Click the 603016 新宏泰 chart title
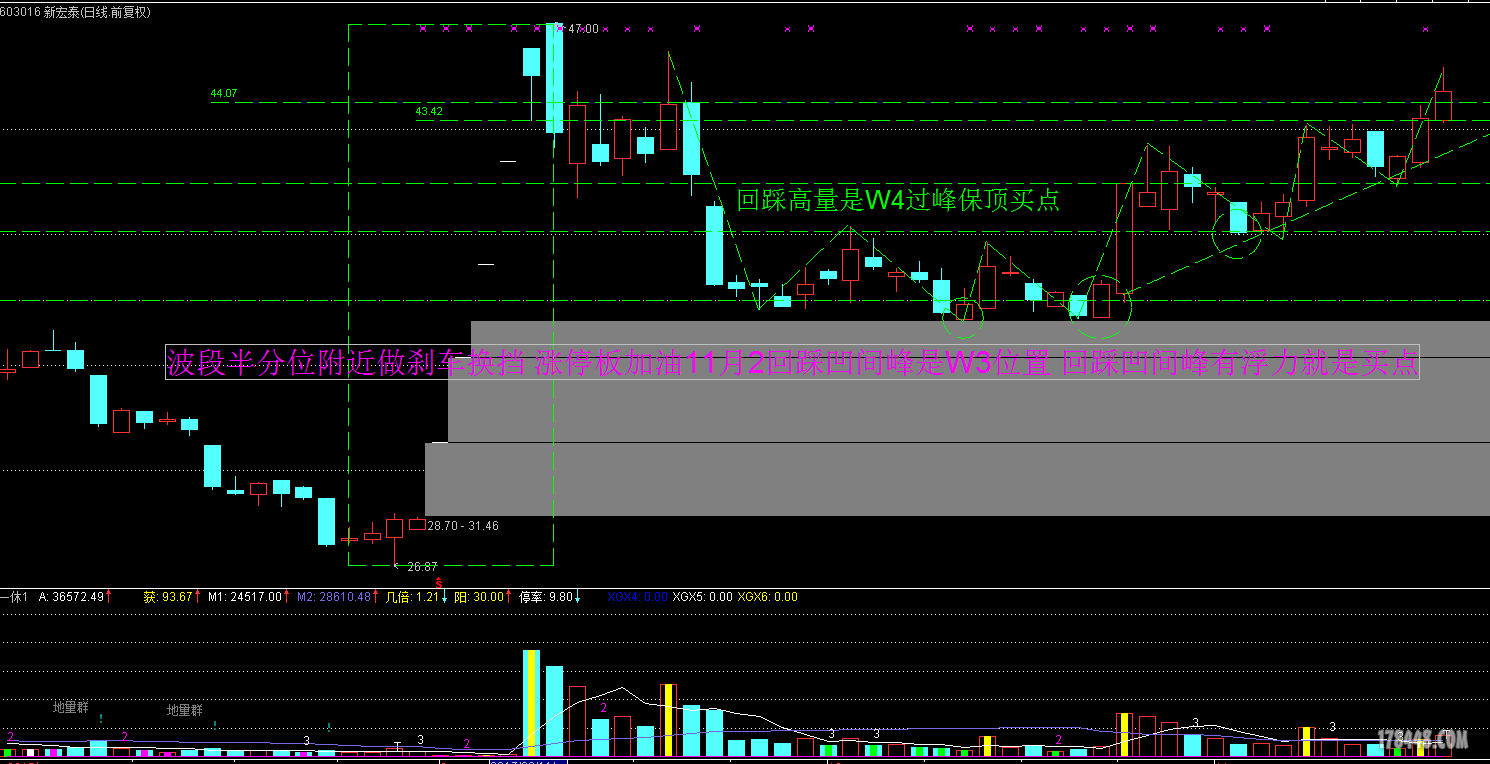Image resolution: width=1490 pixels, height=764 pixels. click(x=76, y=11)
